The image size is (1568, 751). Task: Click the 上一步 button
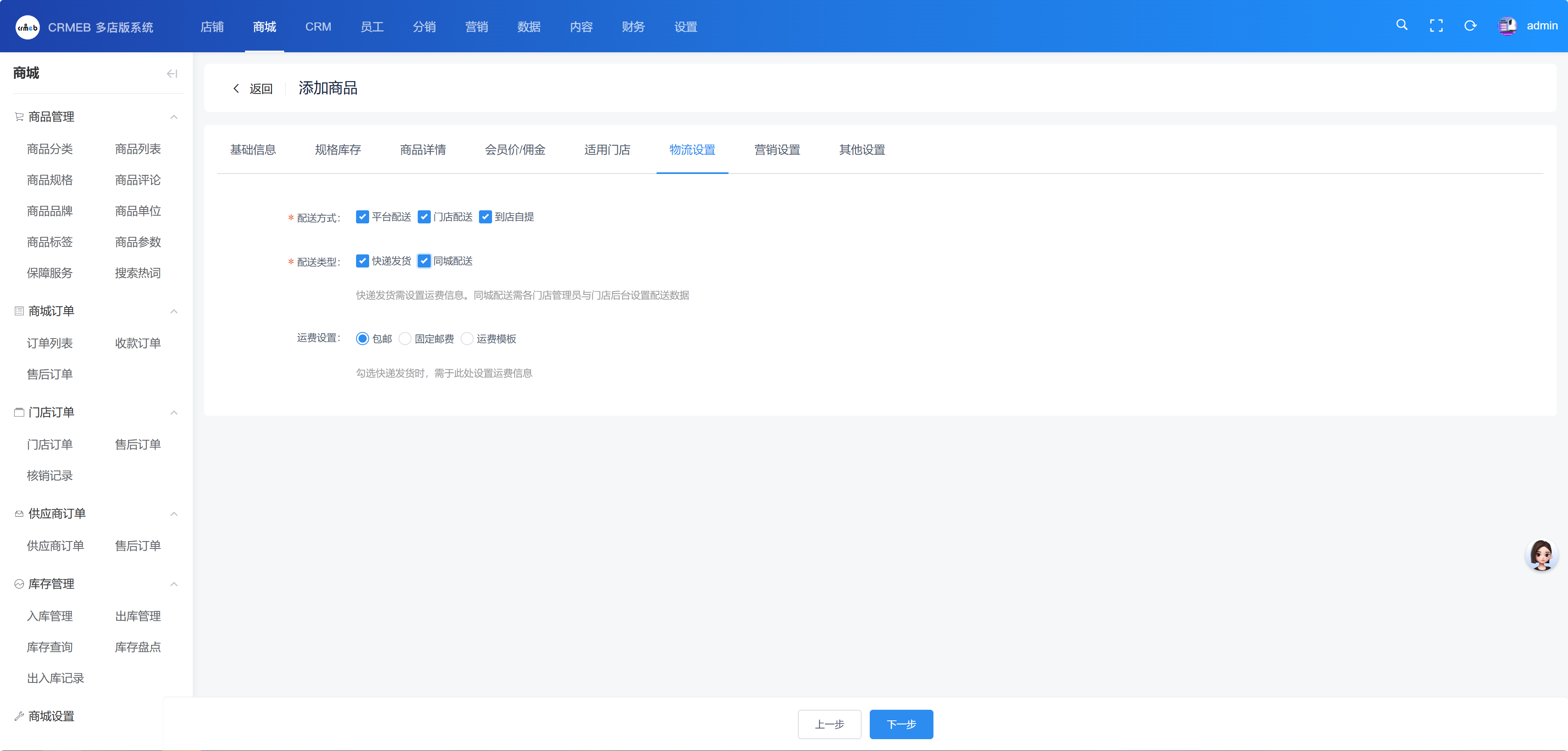point(829,724)
